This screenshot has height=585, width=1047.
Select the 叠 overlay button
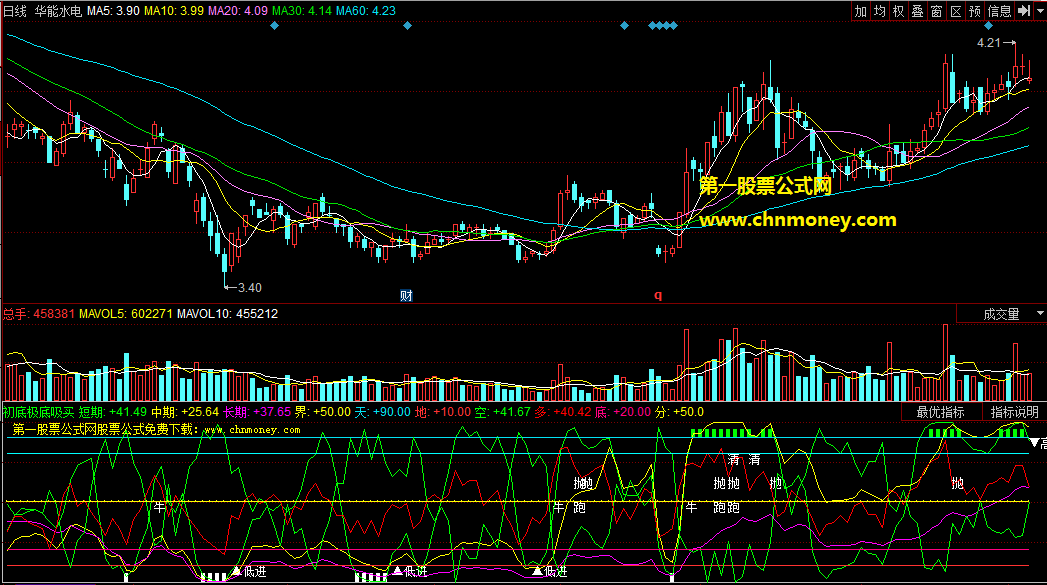click(x=918, y=11)
